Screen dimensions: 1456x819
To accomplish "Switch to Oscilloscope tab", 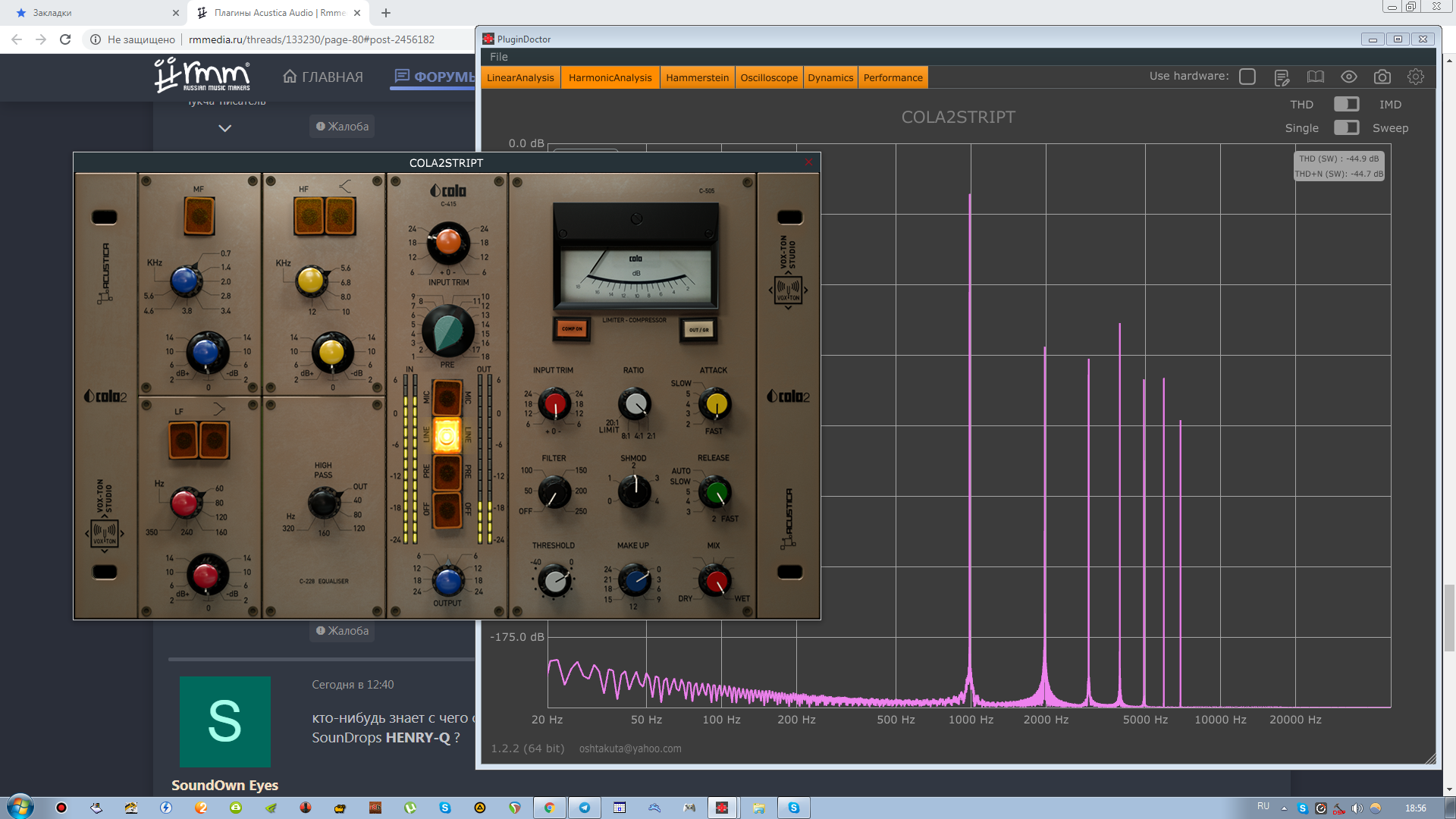I will pyautogui.click(x=769, y=77).
